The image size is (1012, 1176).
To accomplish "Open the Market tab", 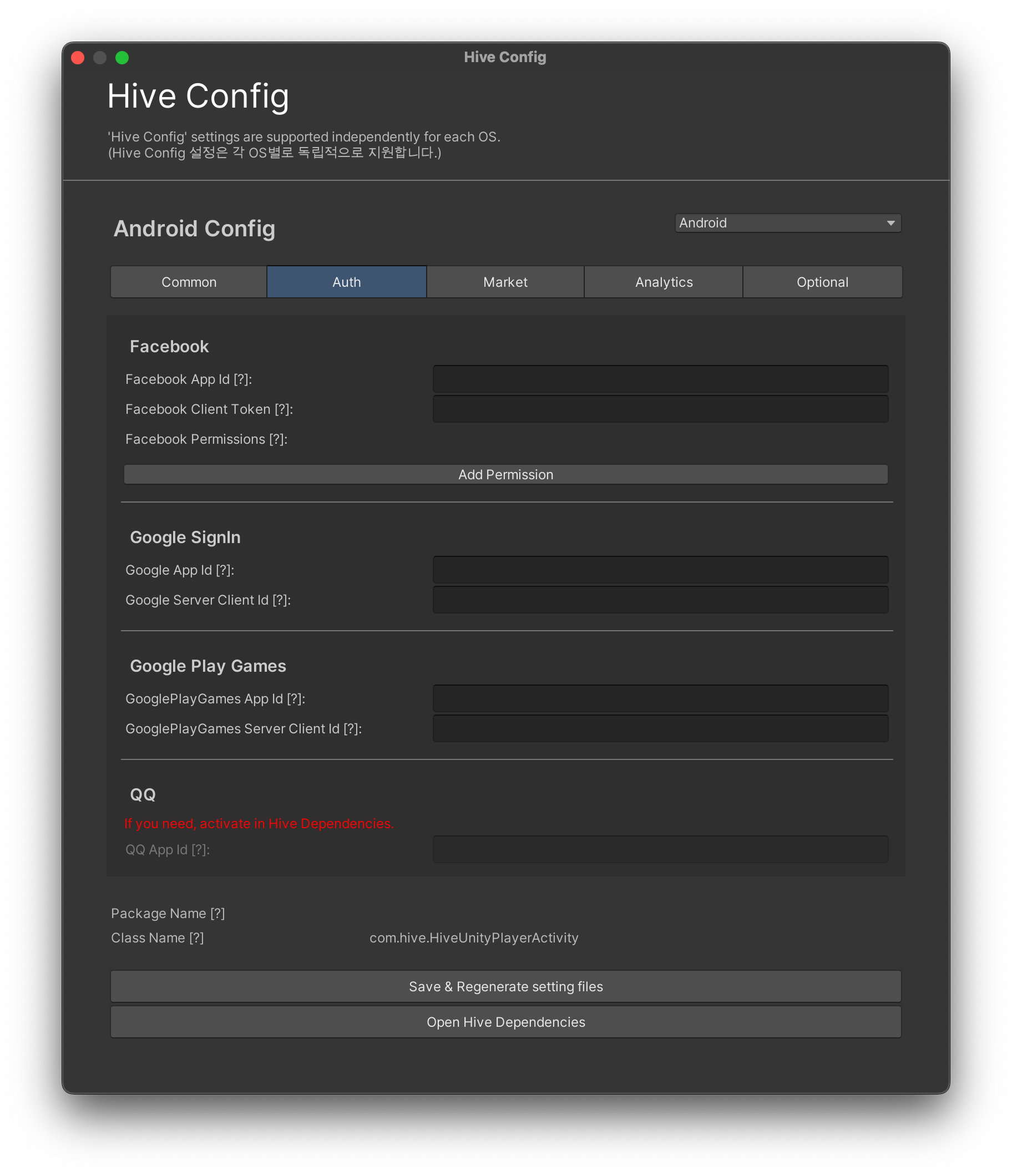I will [x=505, y=282].
